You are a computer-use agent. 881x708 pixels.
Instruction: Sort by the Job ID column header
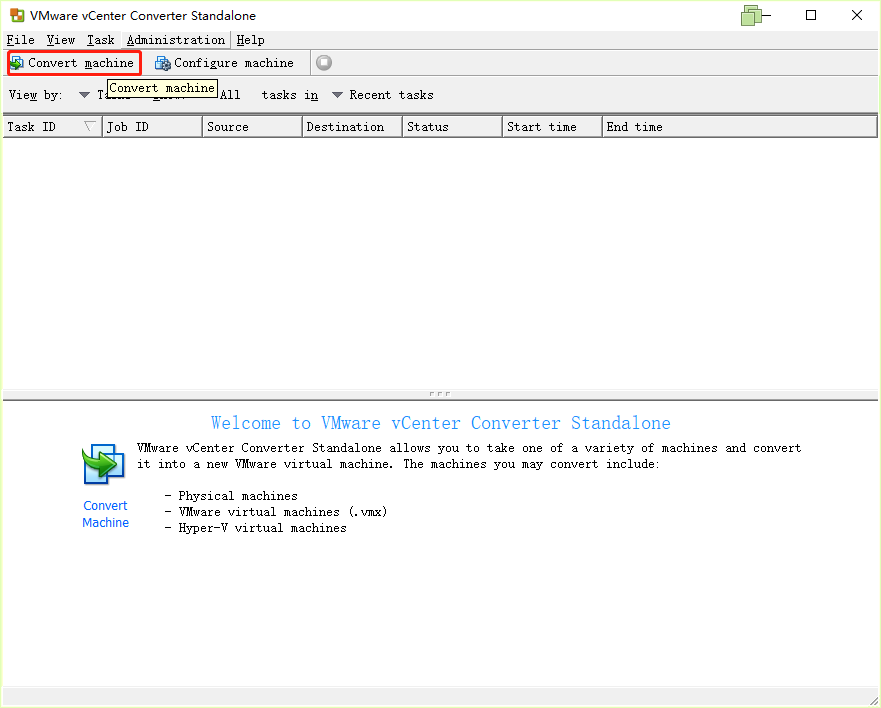[152, 127]
